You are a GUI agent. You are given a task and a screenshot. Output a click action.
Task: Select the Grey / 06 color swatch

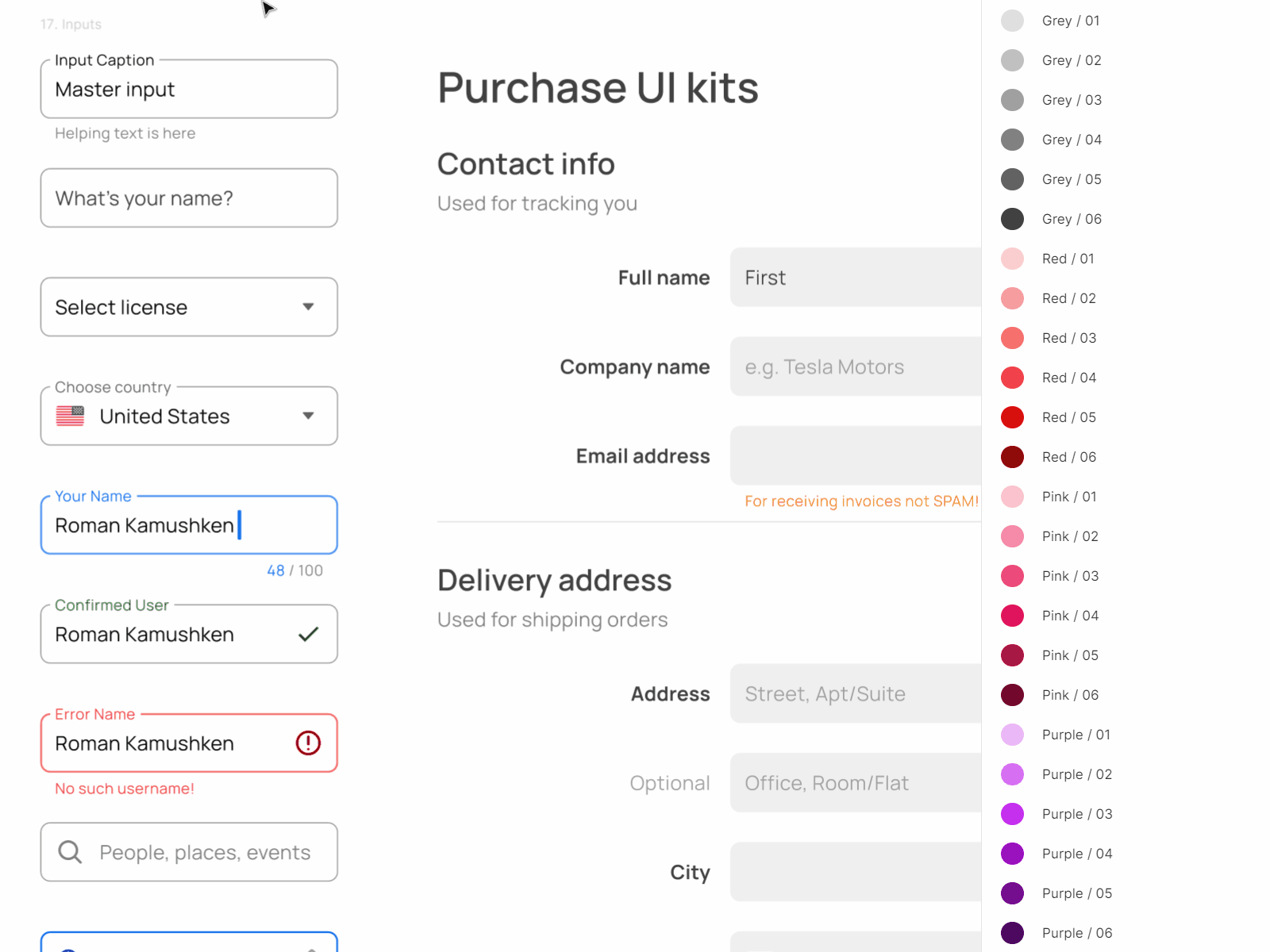pyautogui.click(x=1012, y=219)
